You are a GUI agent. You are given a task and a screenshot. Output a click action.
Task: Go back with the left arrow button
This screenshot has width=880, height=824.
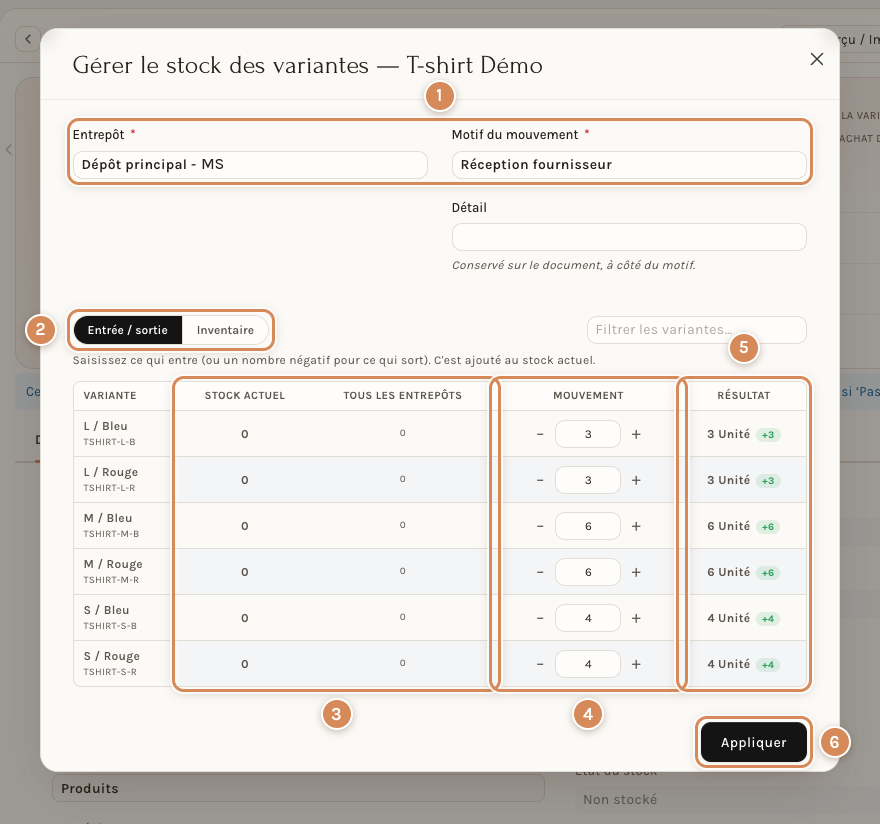[x=28, y=39]
